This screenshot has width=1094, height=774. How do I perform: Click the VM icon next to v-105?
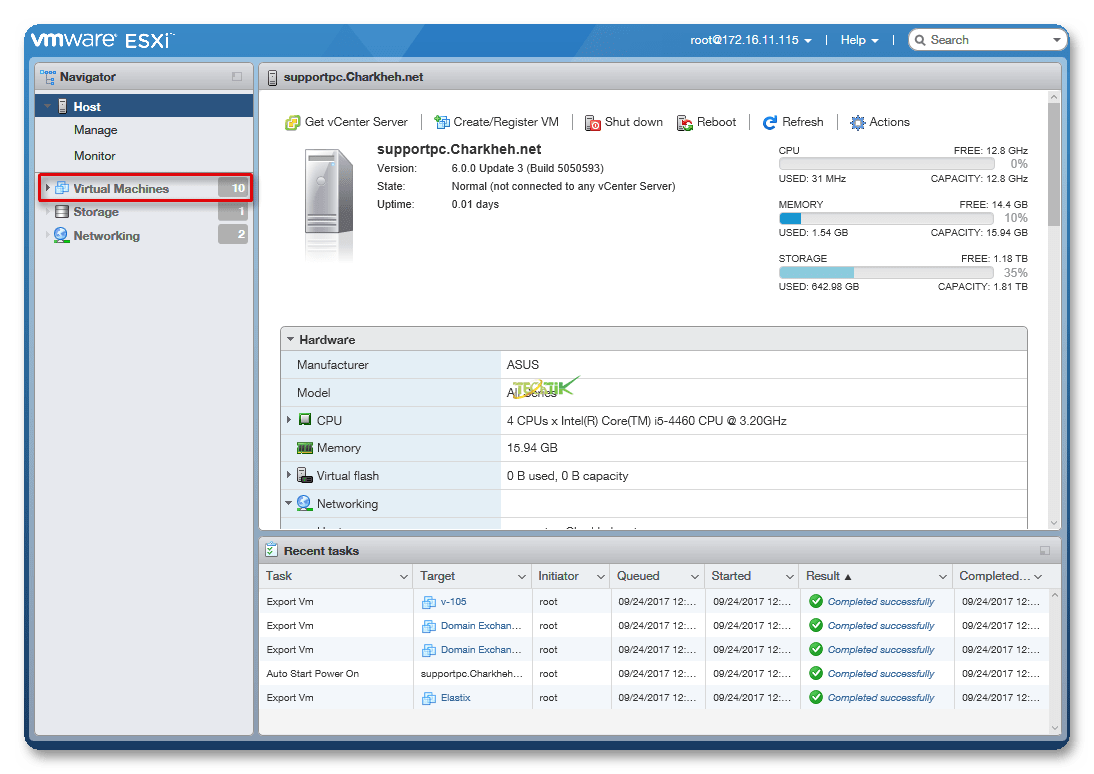point(429,602)
